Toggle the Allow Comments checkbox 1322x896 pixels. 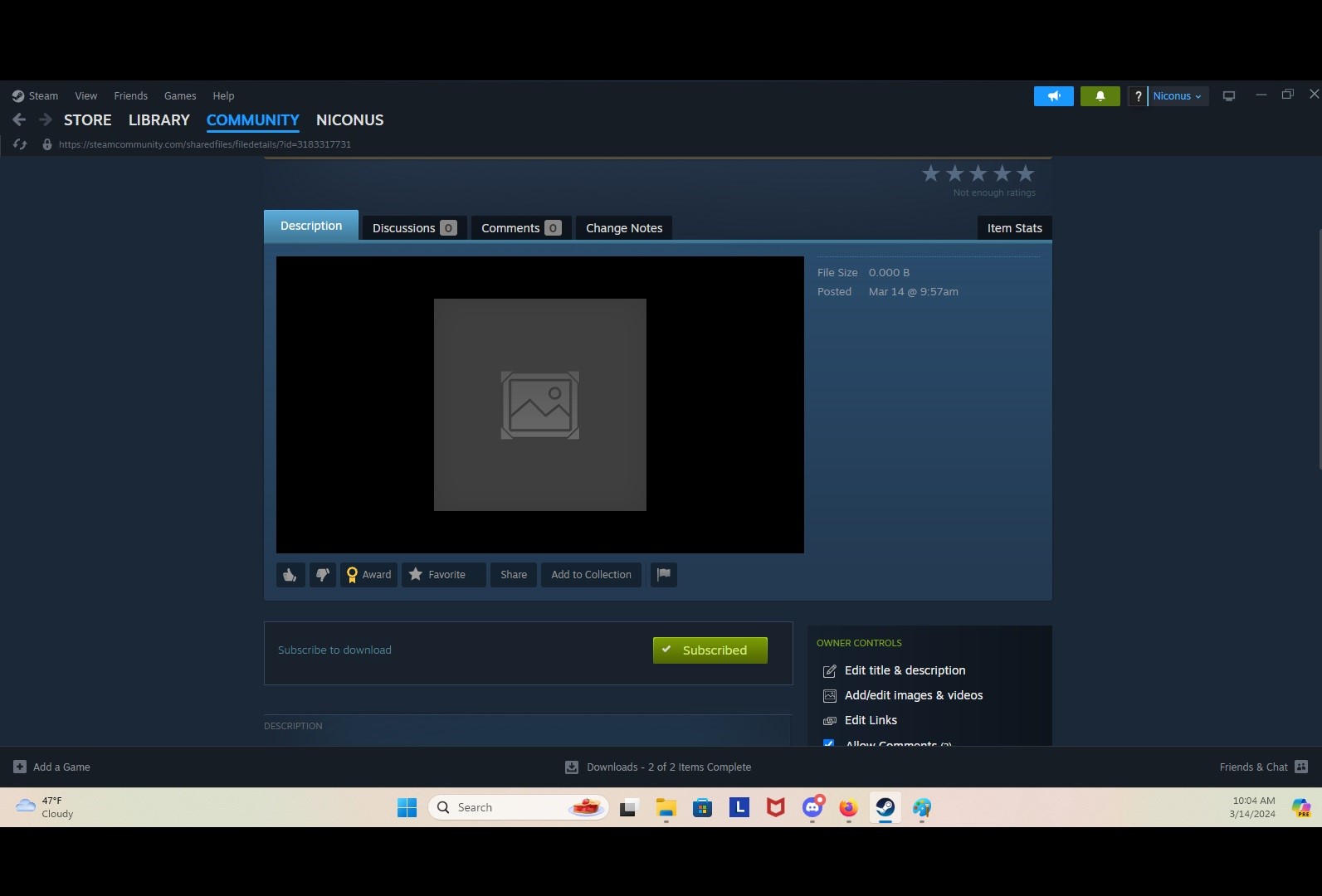(828, 743)
